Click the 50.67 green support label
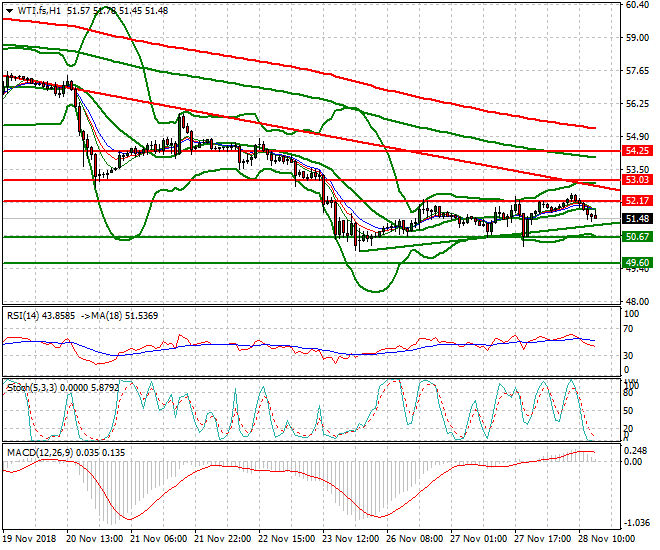 [637, 236]
